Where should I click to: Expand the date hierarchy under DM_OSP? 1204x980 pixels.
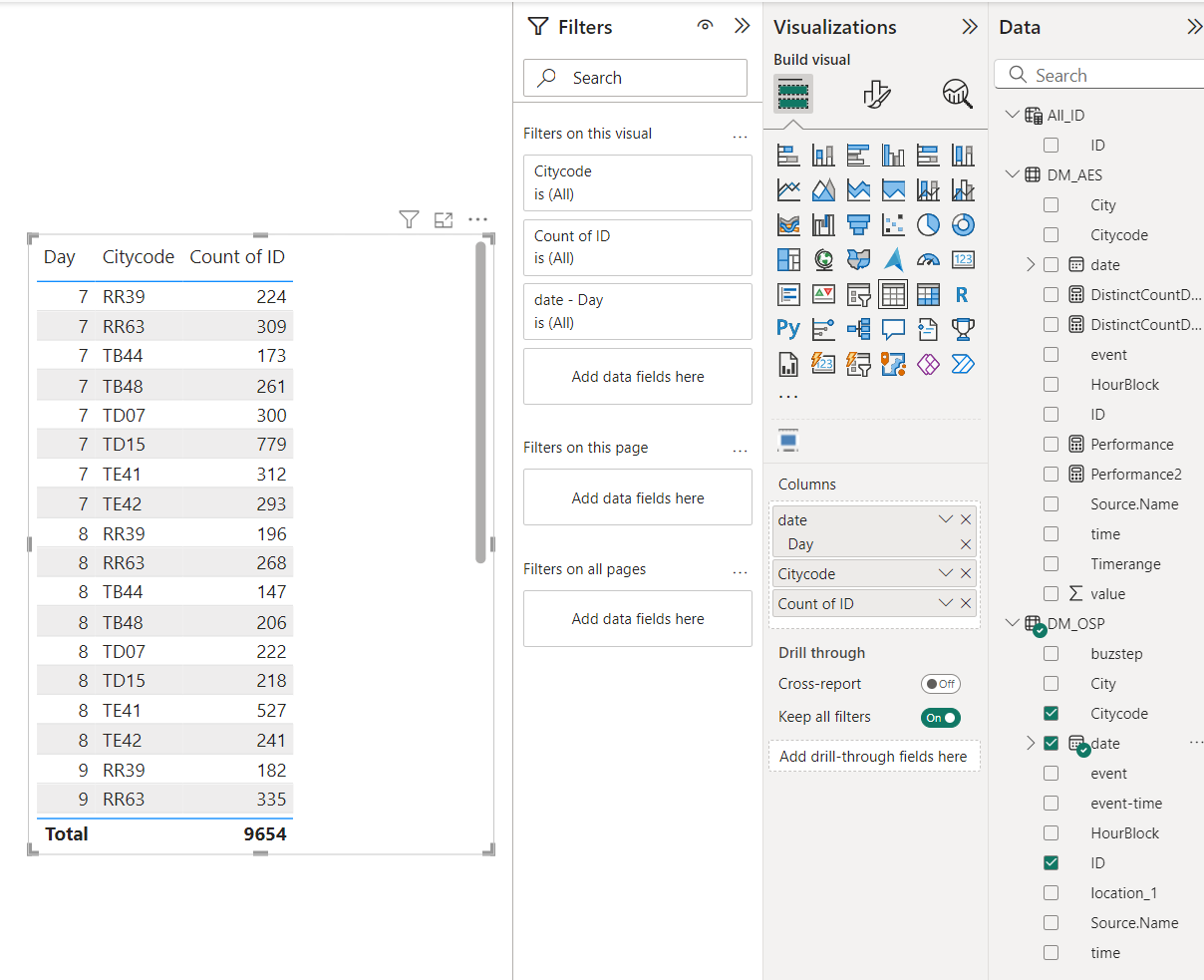(x=1031, y=743)
